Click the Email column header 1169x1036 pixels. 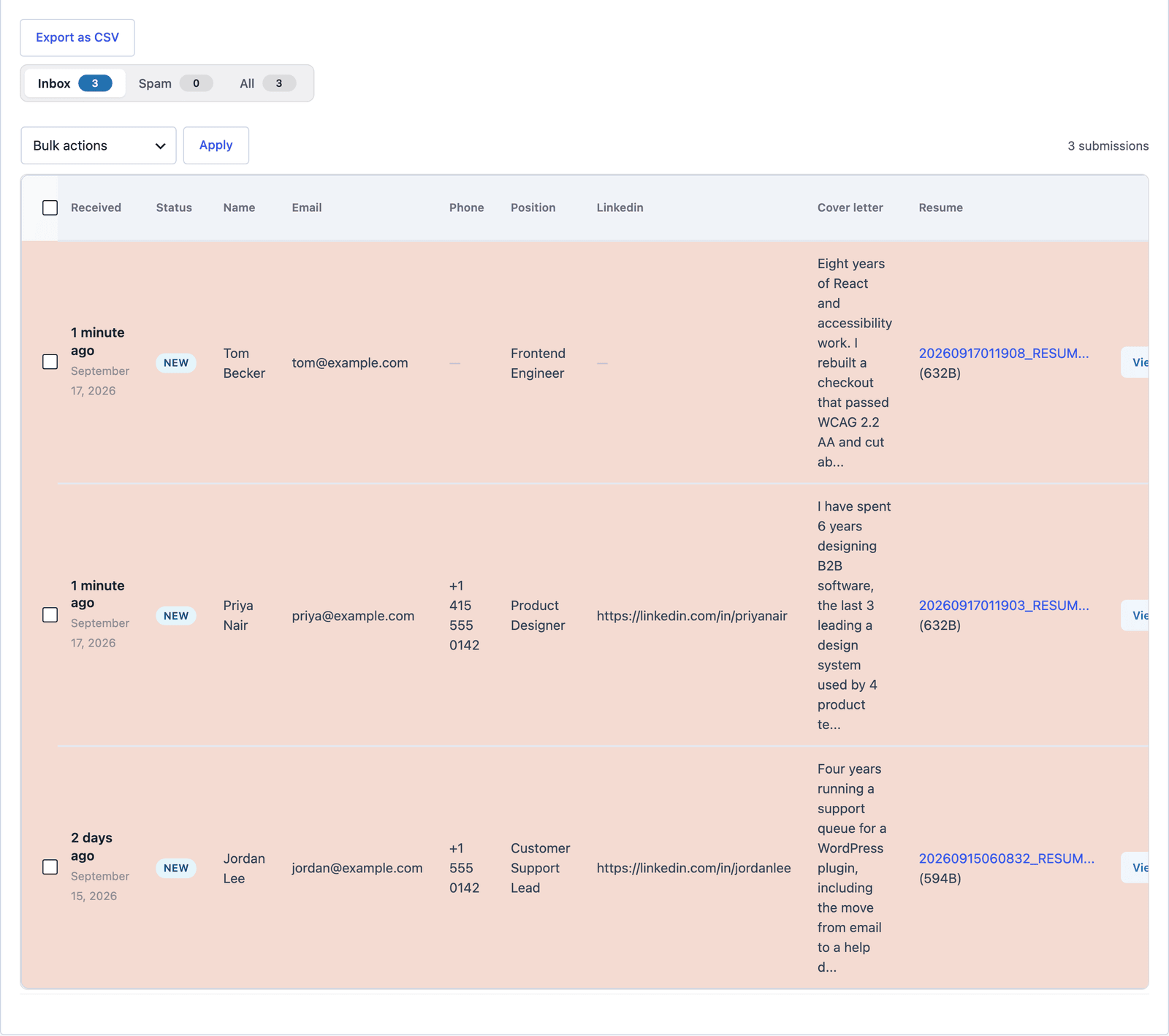click(307, 207)
